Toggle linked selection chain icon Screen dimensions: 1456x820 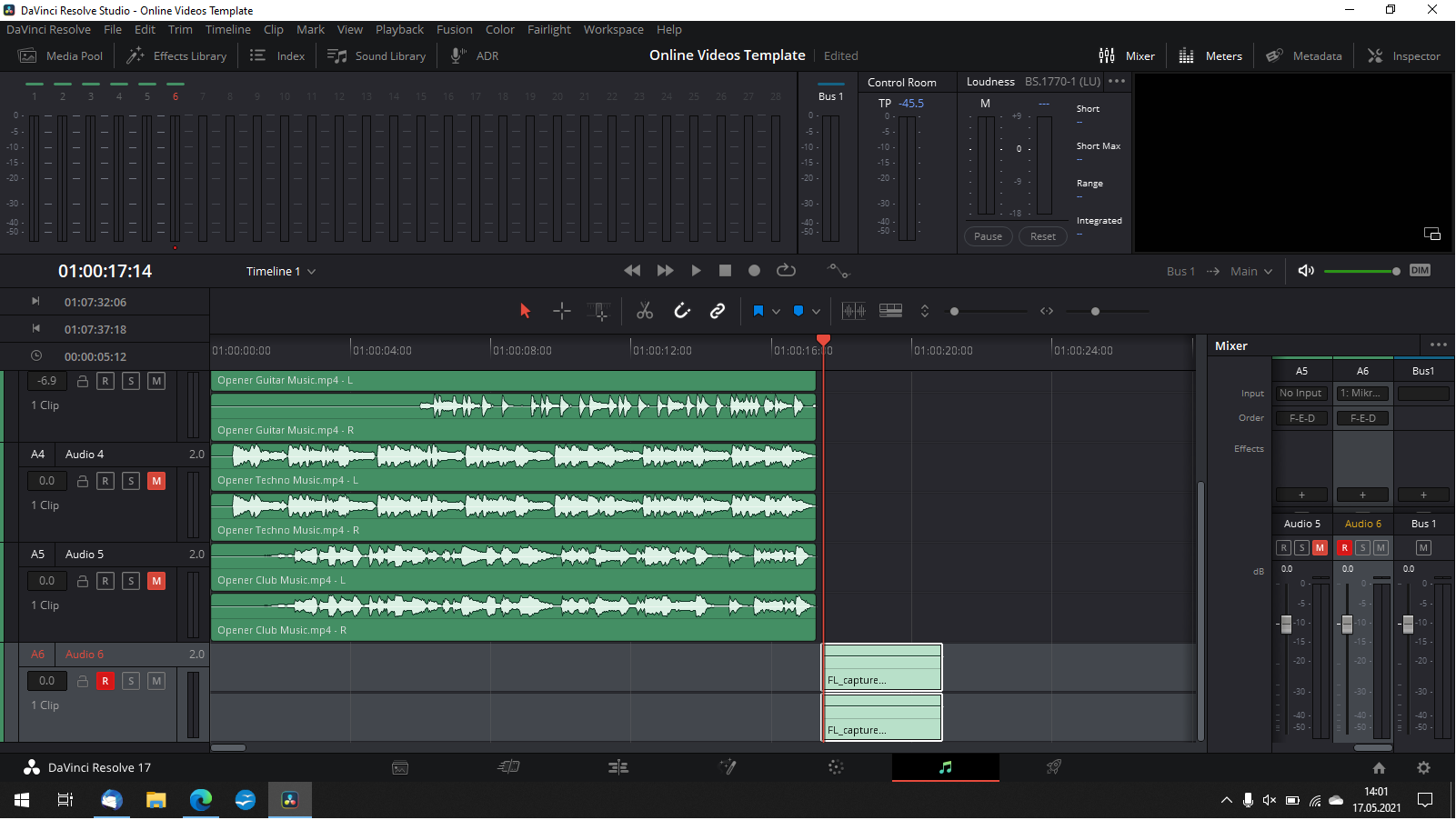click(x=718, y=311)
